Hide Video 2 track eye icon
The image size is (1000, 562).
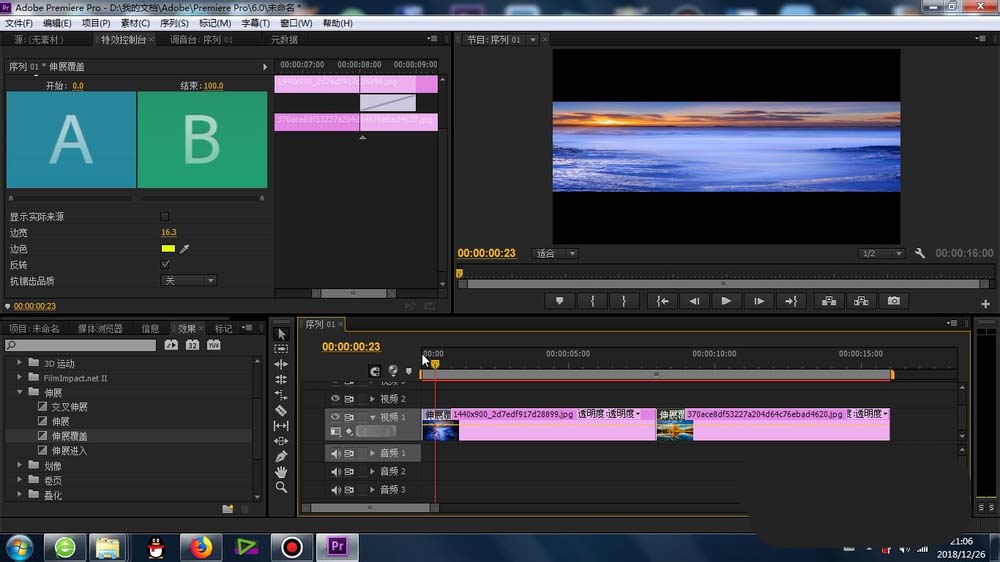click(335, 399)
